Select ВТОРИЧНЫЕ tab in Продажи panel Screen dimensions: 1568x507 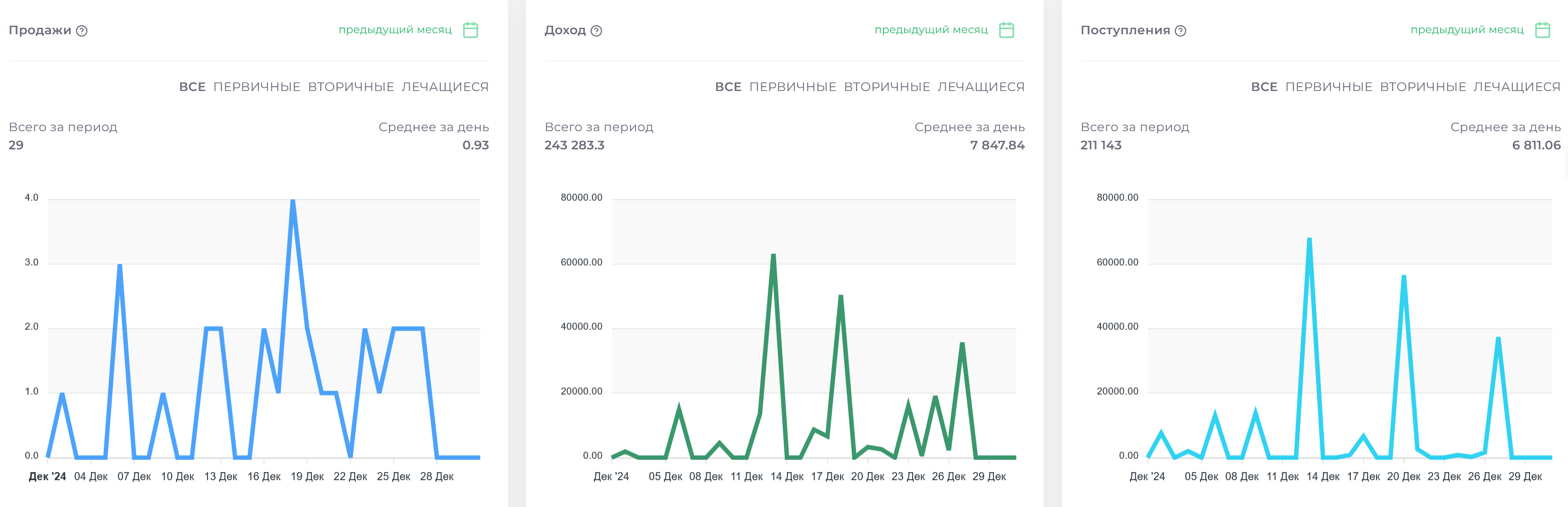(351, 87)
